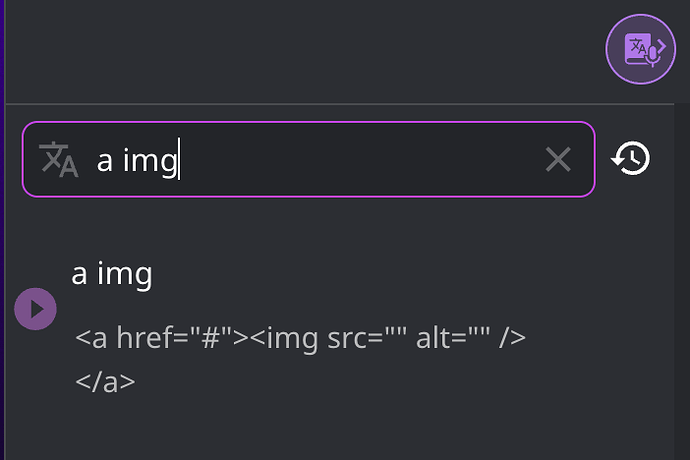Clear the search field with X
The image size is (690, 460).
(x=558, y=159)
